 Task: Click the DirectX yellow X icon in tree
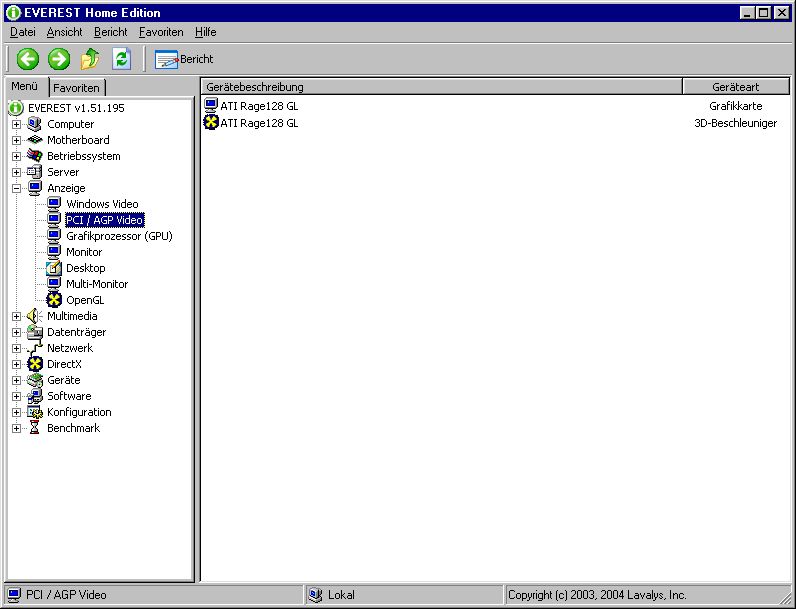click(x=35, y=364)
